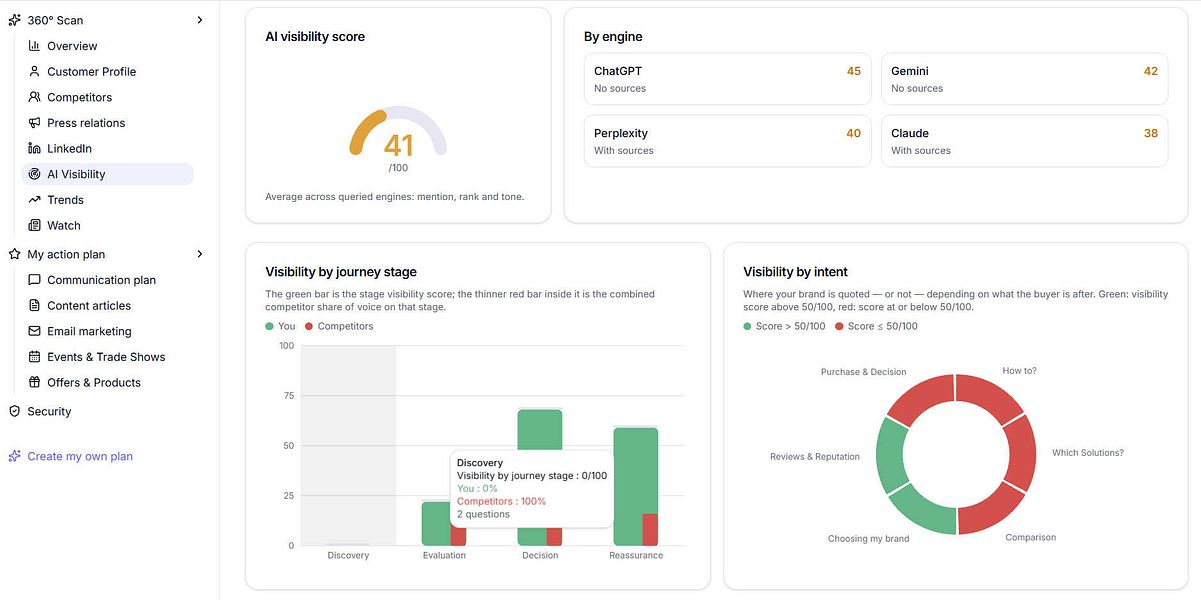Toggle the You legend in journey stage chart
1201x600 pixels.
coord(280,326)
